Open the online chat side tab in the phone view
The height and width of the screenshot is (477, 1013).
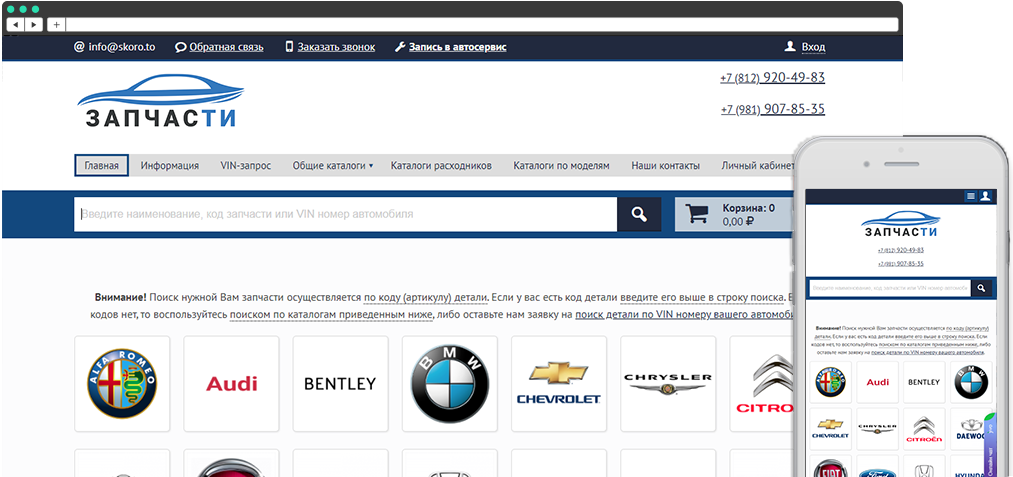click(989, 445)
